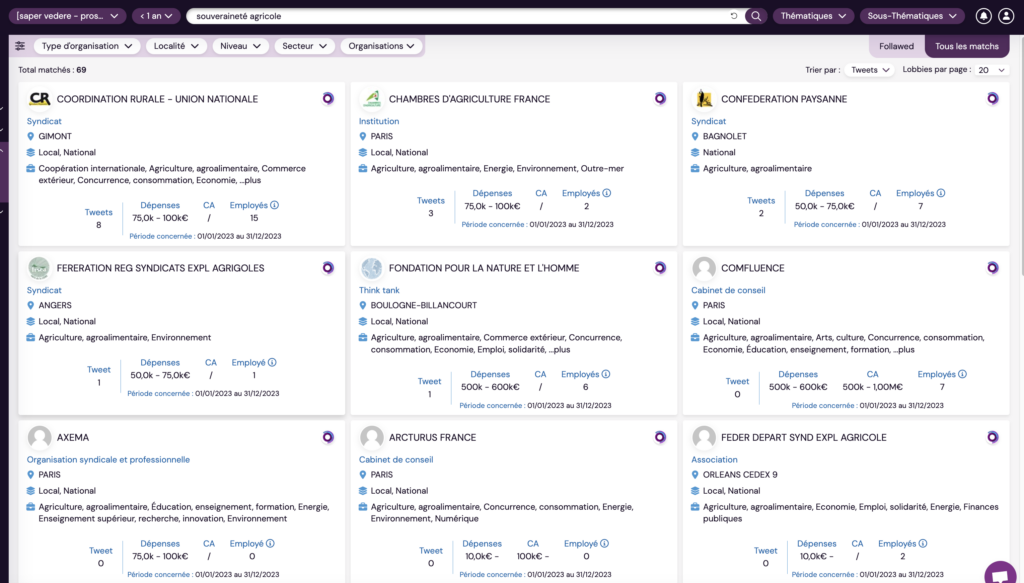The height and width of the screenshot is (583, 1024).
Task: Select the Tous les matchs tab
Action: click(x=966, y=46)
